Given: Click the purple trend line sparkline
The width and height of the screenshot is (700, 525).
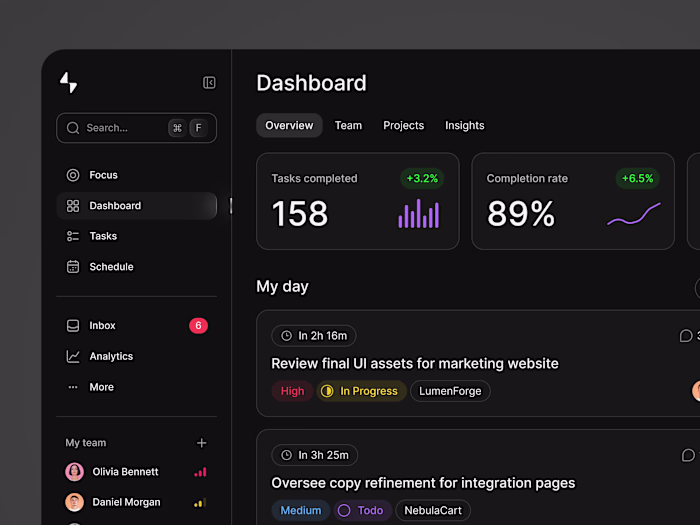Looking at the screenshot, I should point(634,214).
